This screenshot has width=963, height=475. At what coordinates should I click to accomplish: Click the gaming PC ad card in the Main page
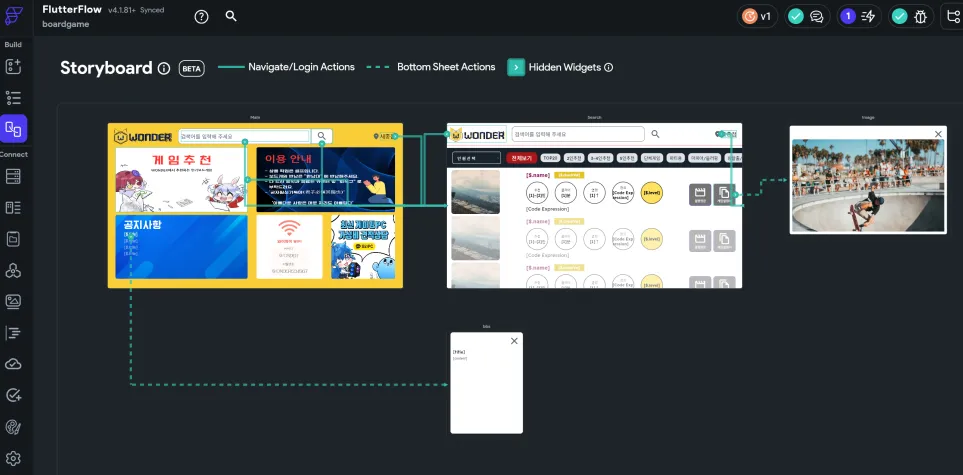click(x=363, y=246)
